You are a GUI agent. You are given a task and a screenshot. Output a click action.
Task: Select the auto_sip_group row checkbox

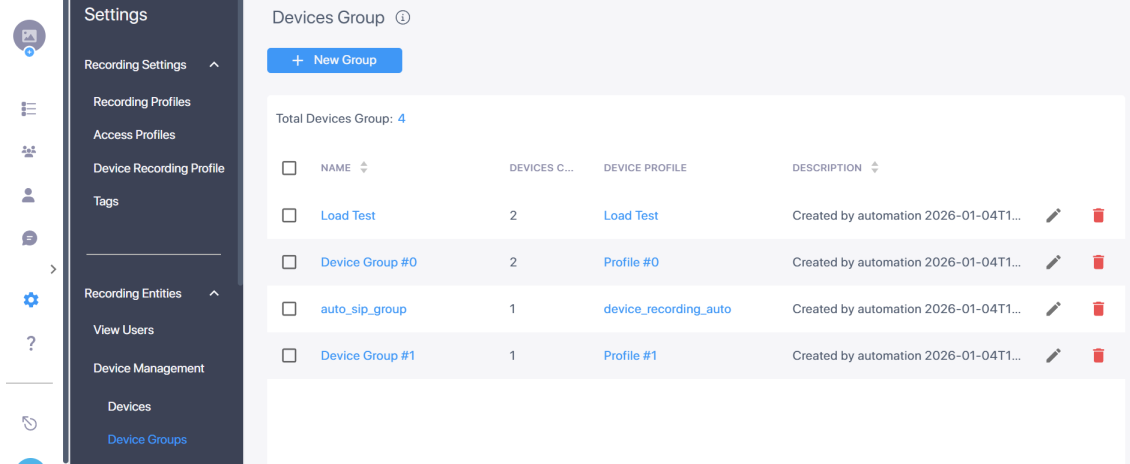[x=290, y=309]
